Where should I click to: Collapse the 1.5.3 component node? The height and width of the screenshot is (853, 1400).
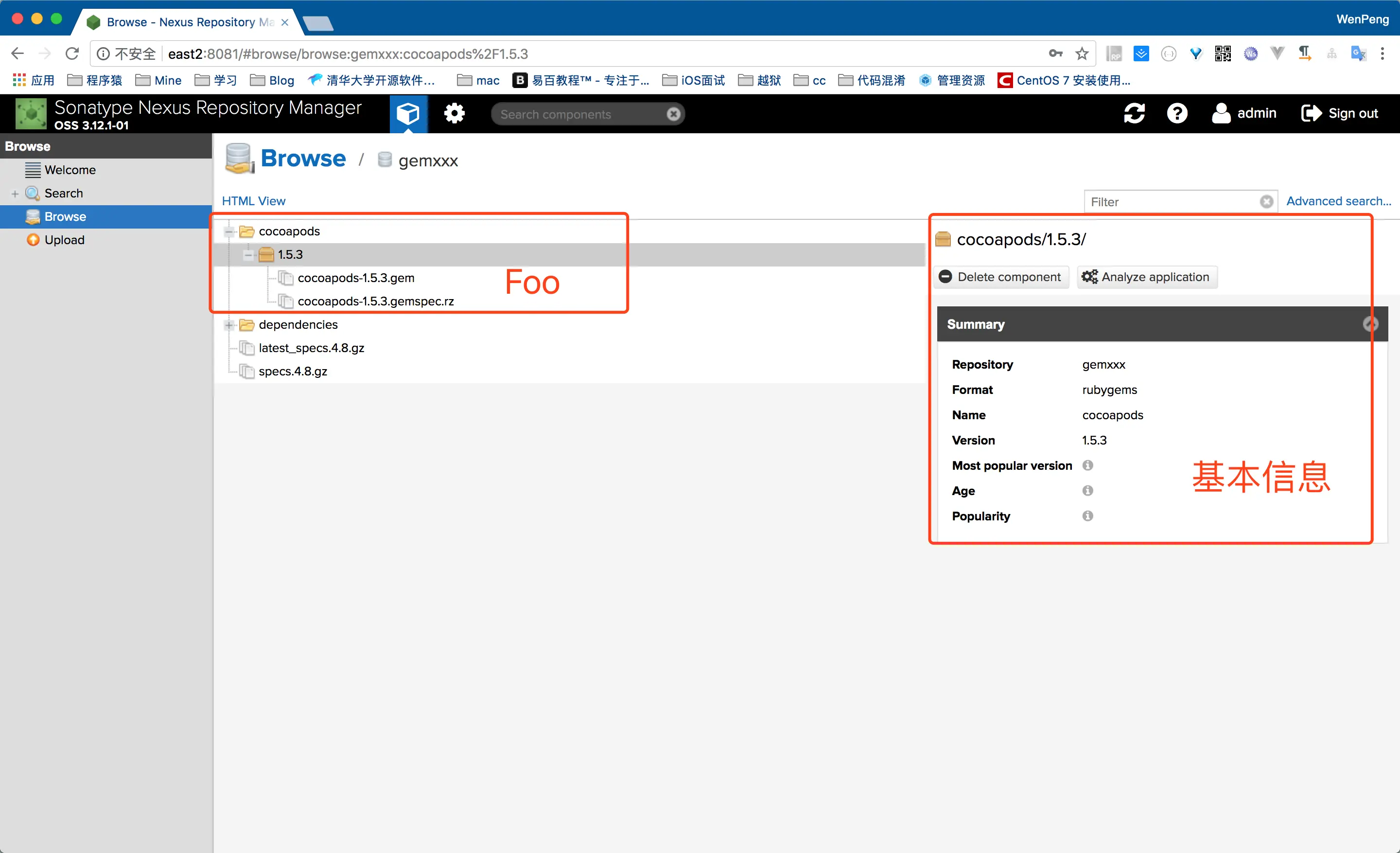tap(248, 255)
